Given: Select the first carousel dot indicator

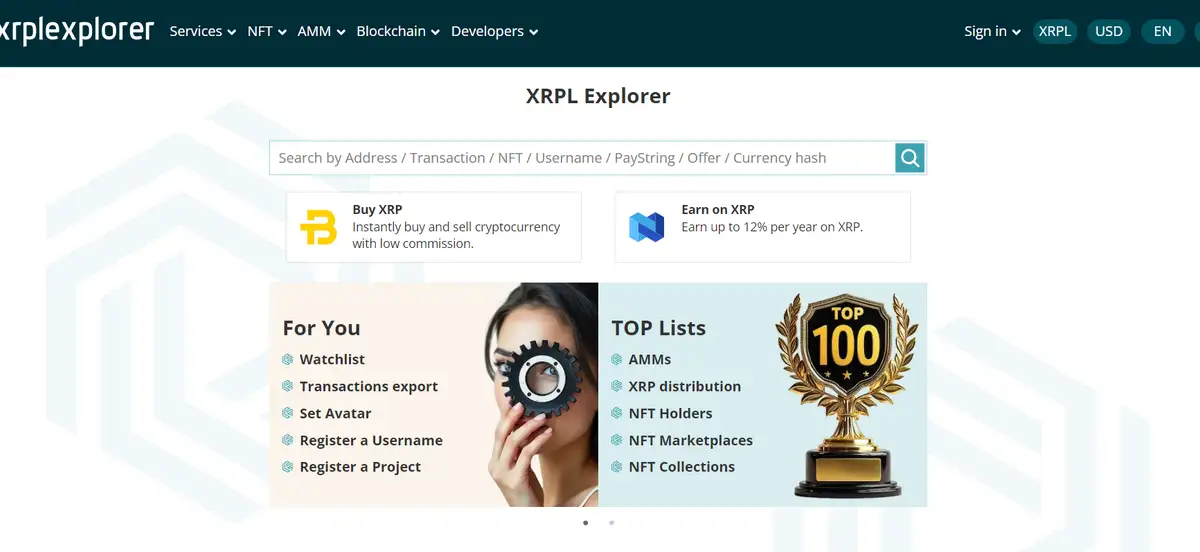Looking at the screenshot, I should 585,522.
